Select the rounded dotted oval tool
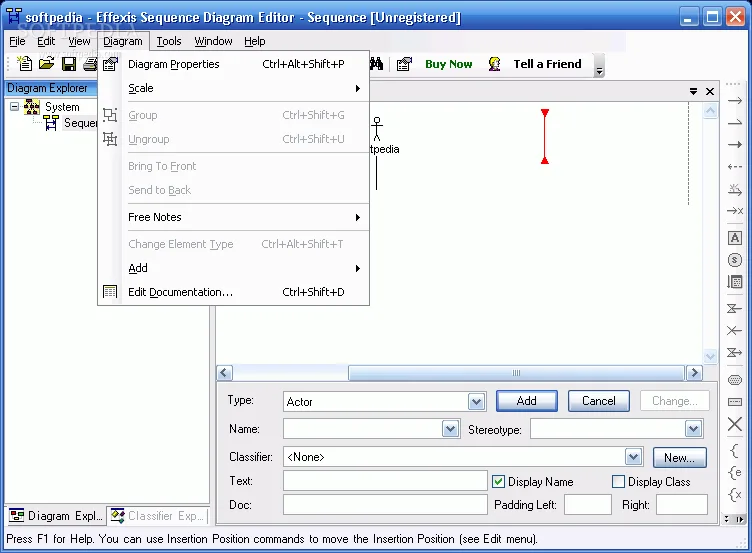The width and height of the screenshot is (752, 553). tap(735, 380)
